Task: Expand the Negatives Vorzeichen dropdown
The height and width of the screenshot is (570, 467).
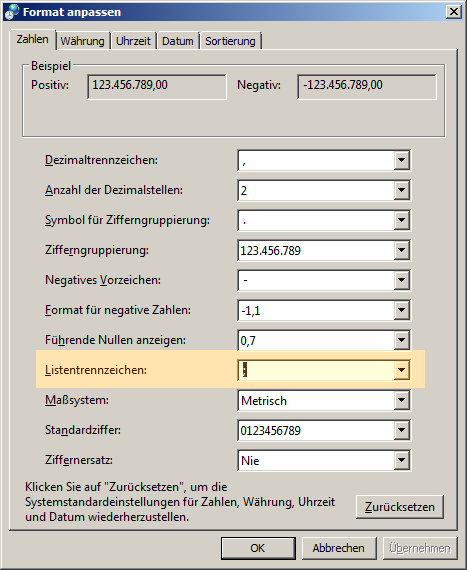Action: pos(402,280)
